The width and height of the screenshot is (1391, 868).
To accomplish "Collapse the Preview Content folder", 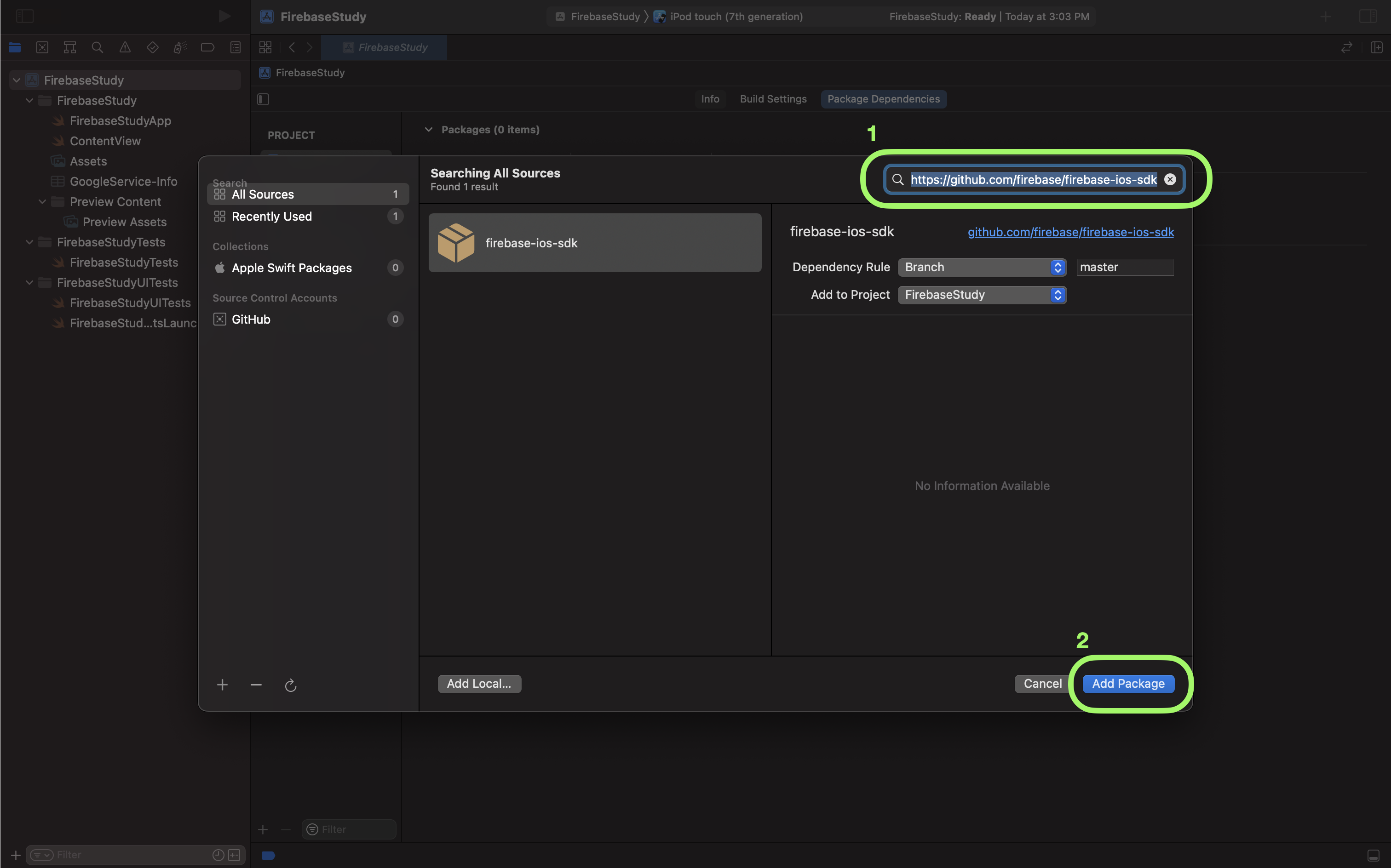I will [x=42, y=201].
